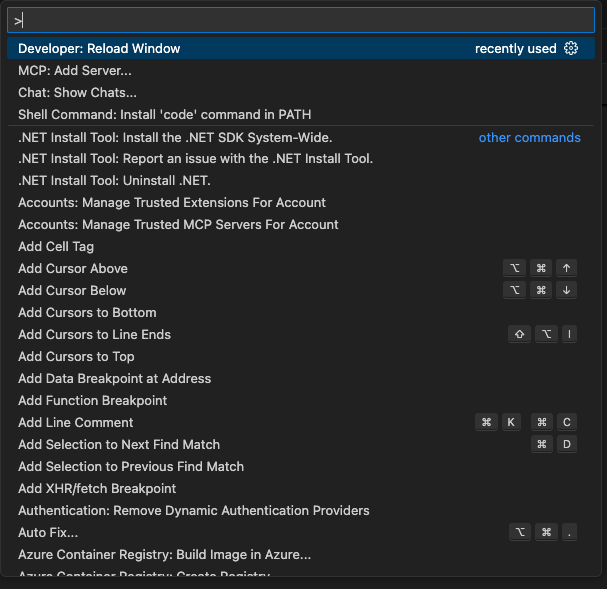Select Install the .NET SDK System-Wide command
Viewport: 607px width, 589px height.
point(301,137)
